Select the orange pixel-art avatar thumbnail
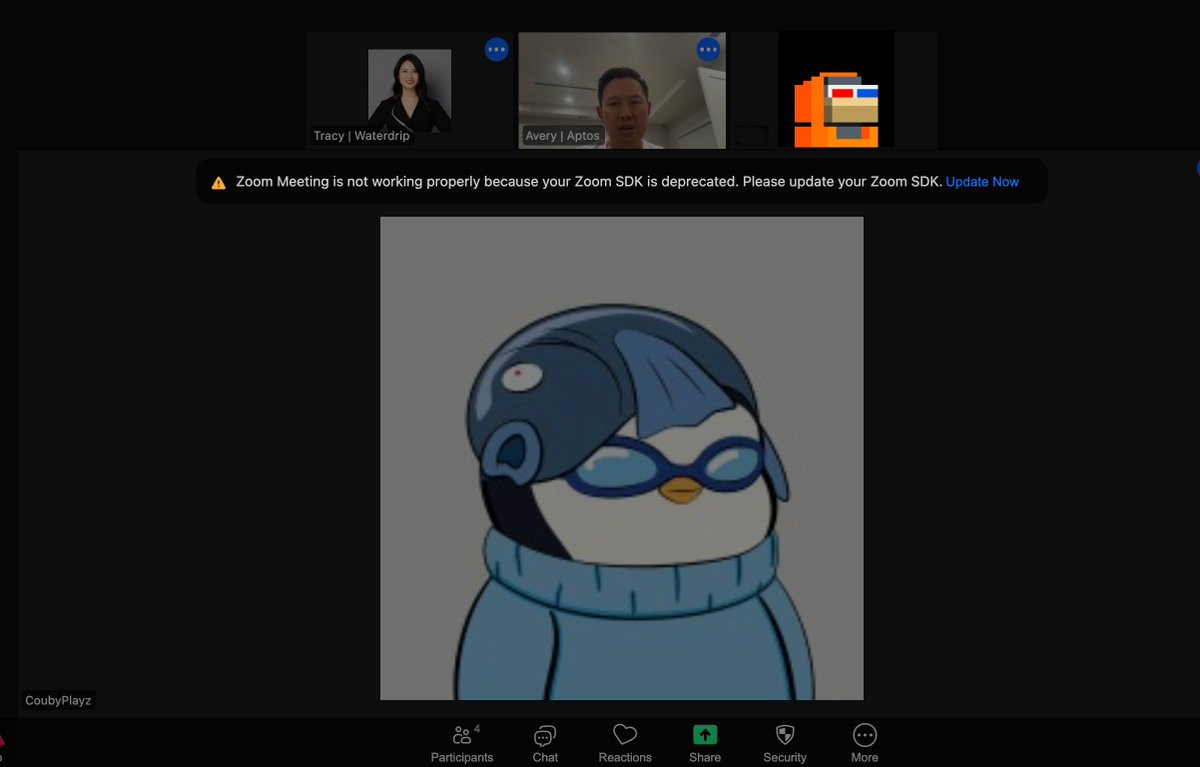 [836, 91]
